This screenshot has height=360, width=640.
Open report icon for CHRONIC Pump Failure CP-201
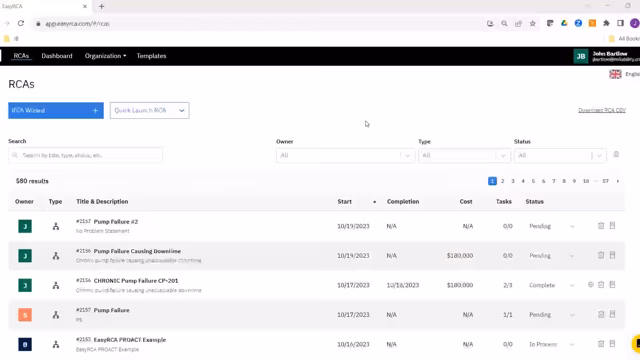click(612, 285)
